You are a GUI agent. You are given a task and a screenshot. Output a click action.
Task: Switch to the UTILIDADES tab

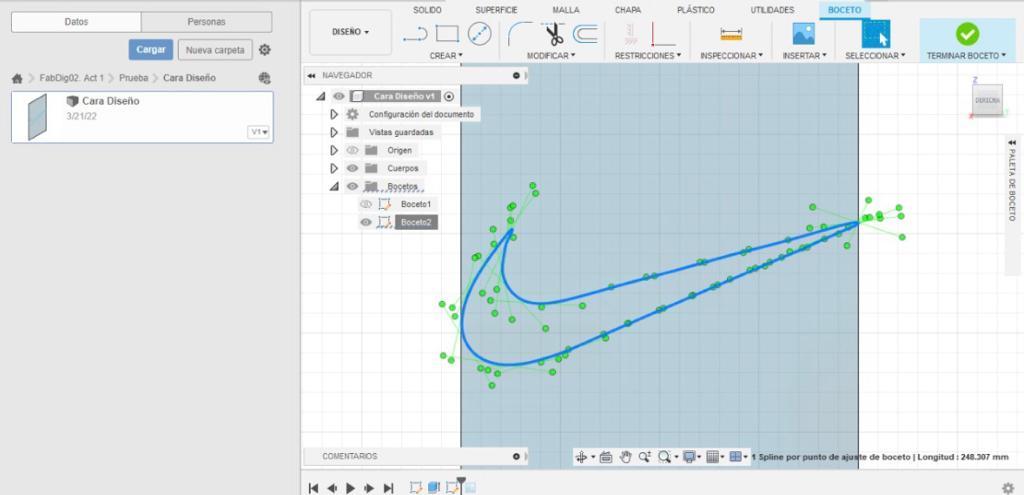pyautogui.click(x=772, y=10)
